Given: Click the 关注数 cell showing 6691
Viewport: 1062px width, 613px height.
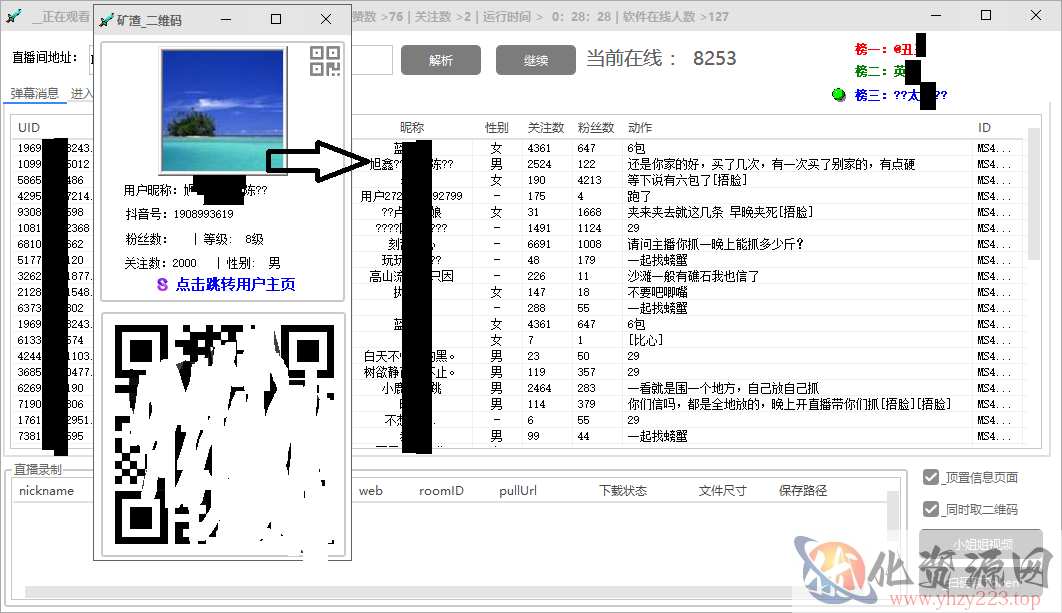Looking at the screenshot, I should tap(539, 245).
